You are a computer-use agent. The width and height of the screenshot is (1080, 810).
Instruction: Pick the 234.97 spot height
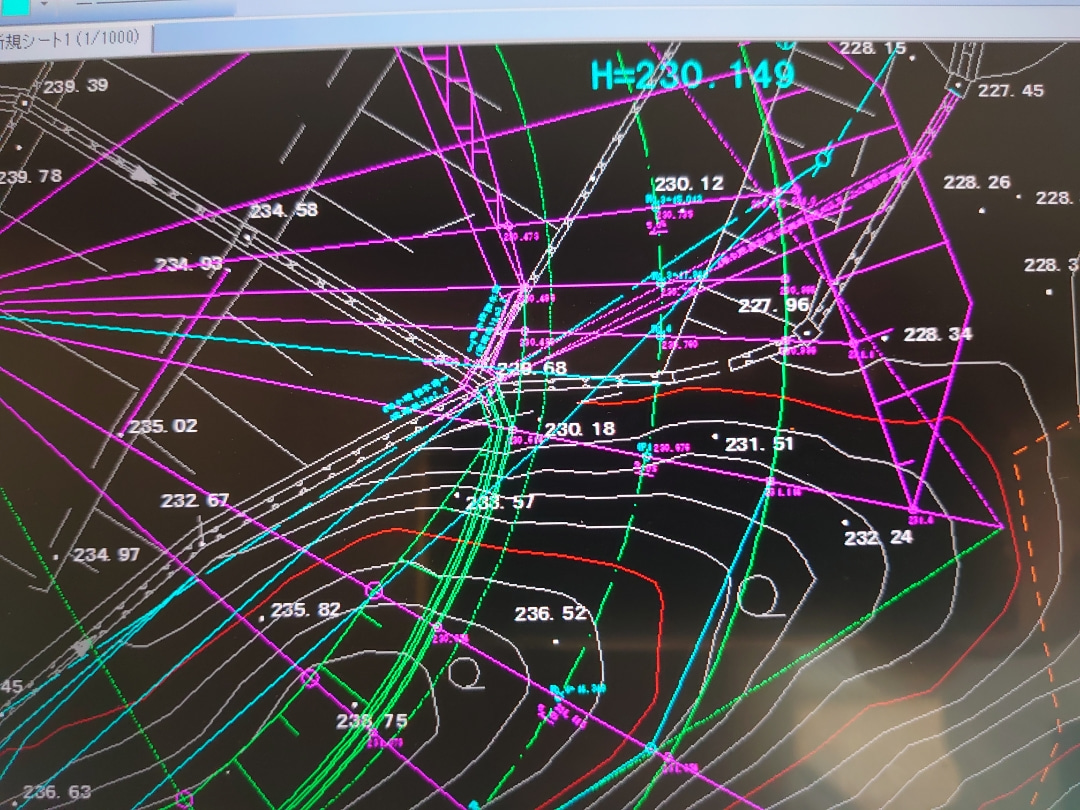point(107,554)
